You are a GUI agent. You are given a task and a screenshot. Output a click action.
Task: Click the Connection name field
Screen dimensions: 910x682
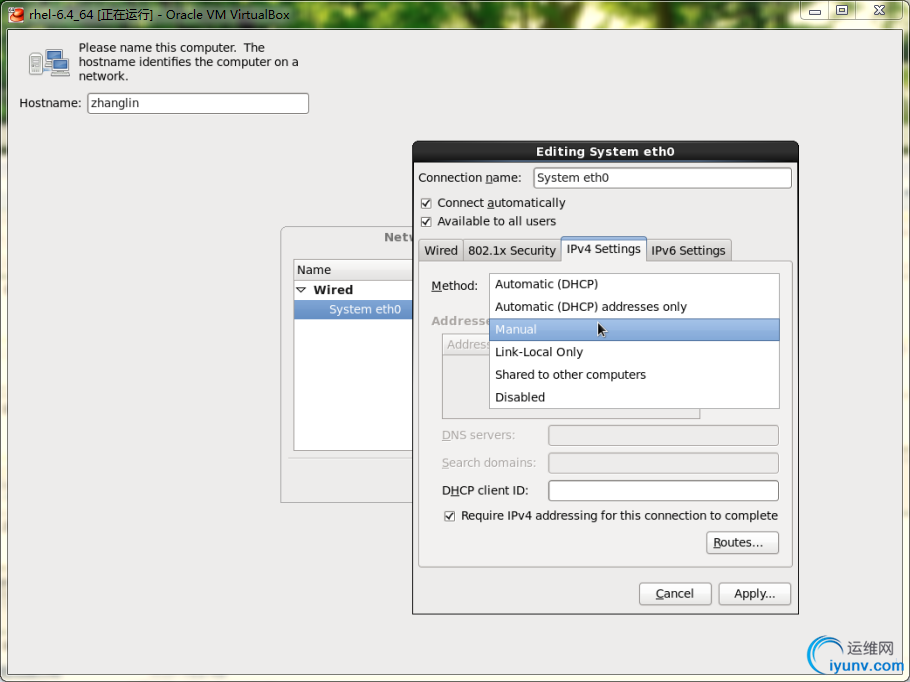tap(662, 178)
